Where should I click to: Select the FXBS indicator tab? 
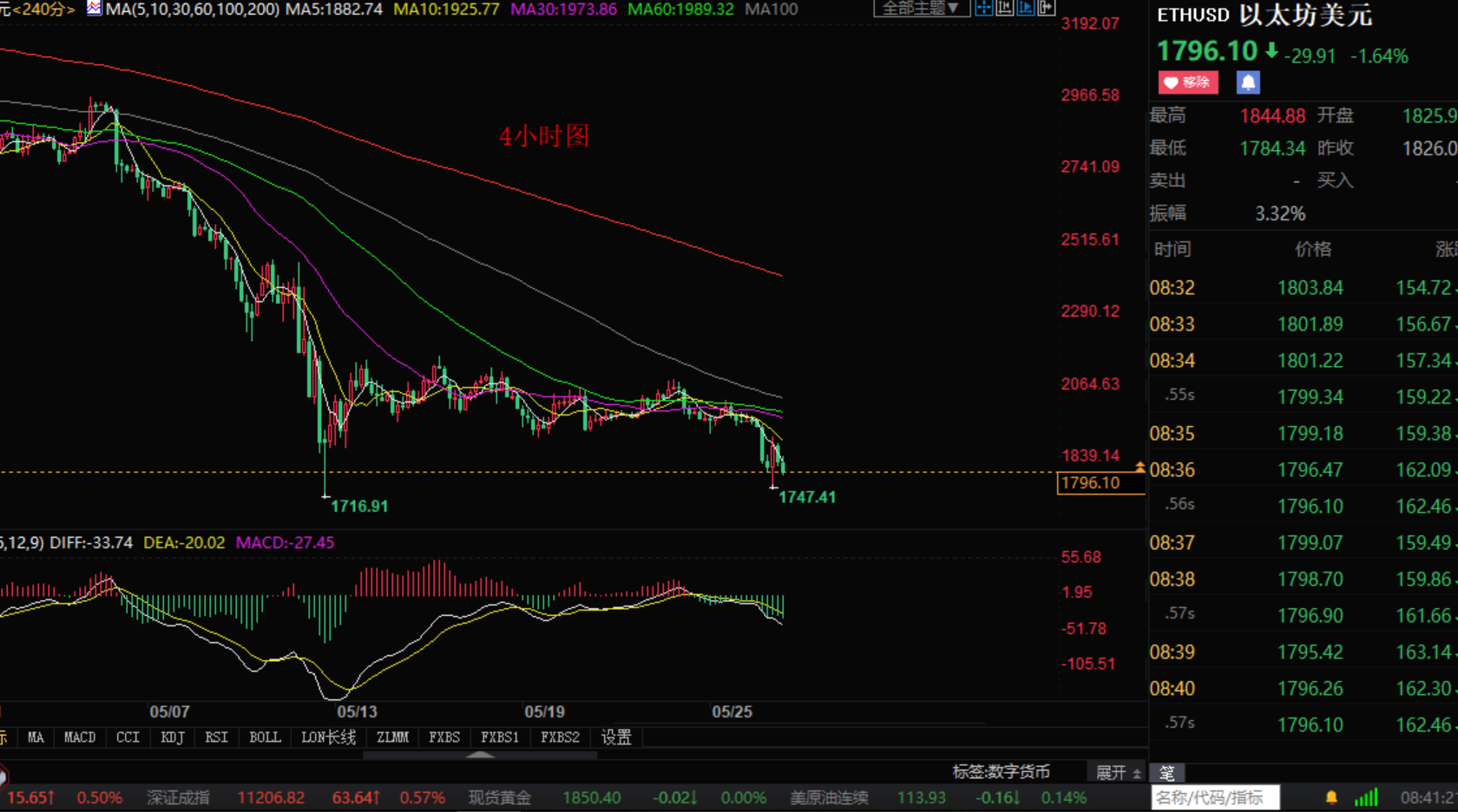coord(444,737)
